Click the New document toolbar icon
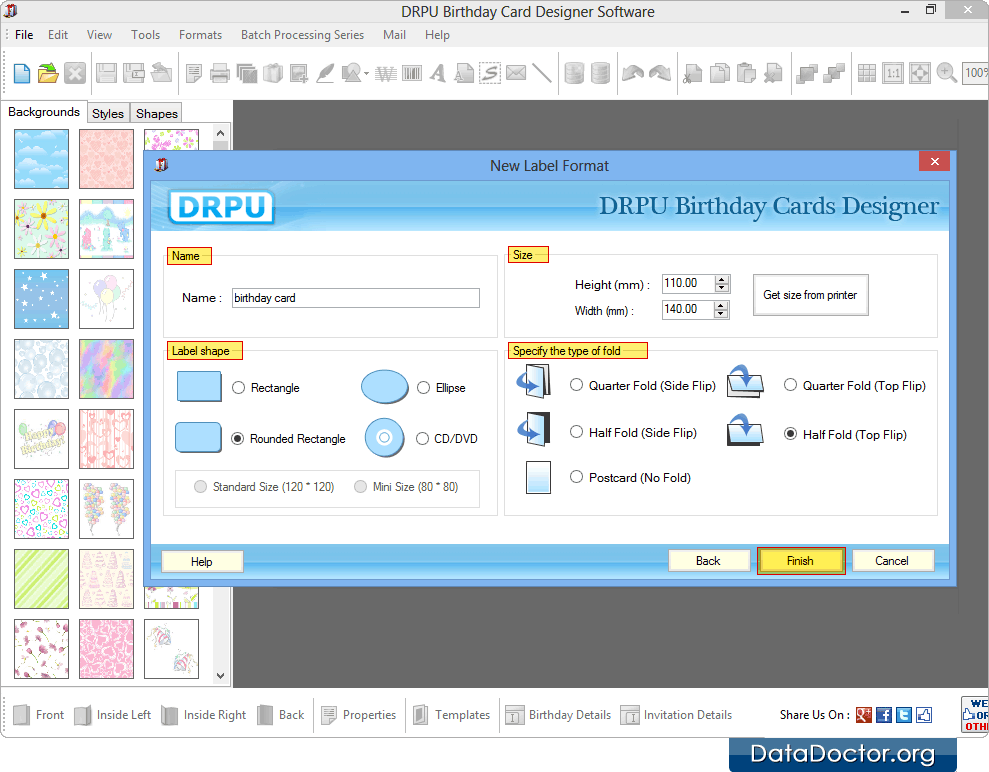This screenshot has height=772, width=989. [x=22, y=73]
